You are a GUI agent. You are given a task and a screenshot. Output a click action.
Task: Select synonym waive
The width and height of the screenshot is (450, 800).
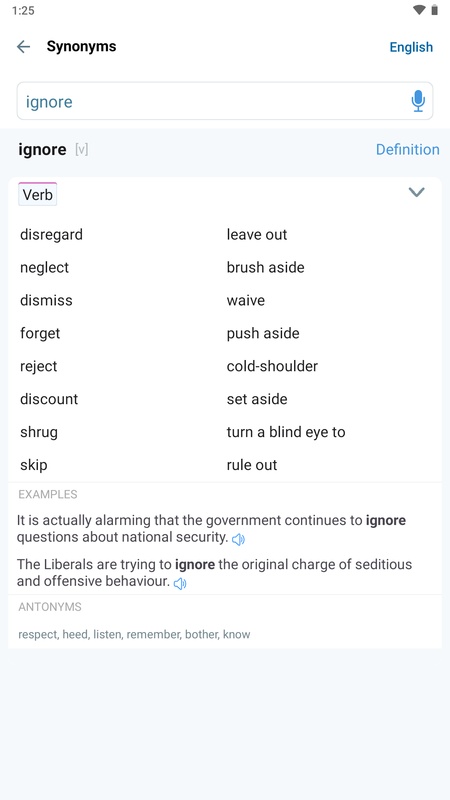(x=246, y=301)
